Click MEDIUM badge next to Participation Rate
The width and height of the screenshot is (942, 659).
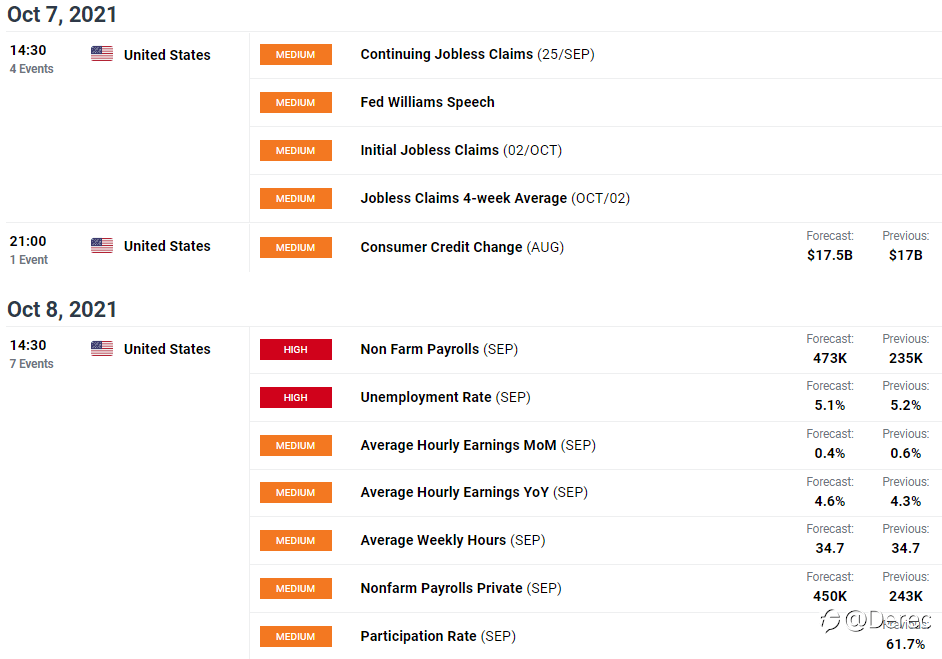[296, 637]
